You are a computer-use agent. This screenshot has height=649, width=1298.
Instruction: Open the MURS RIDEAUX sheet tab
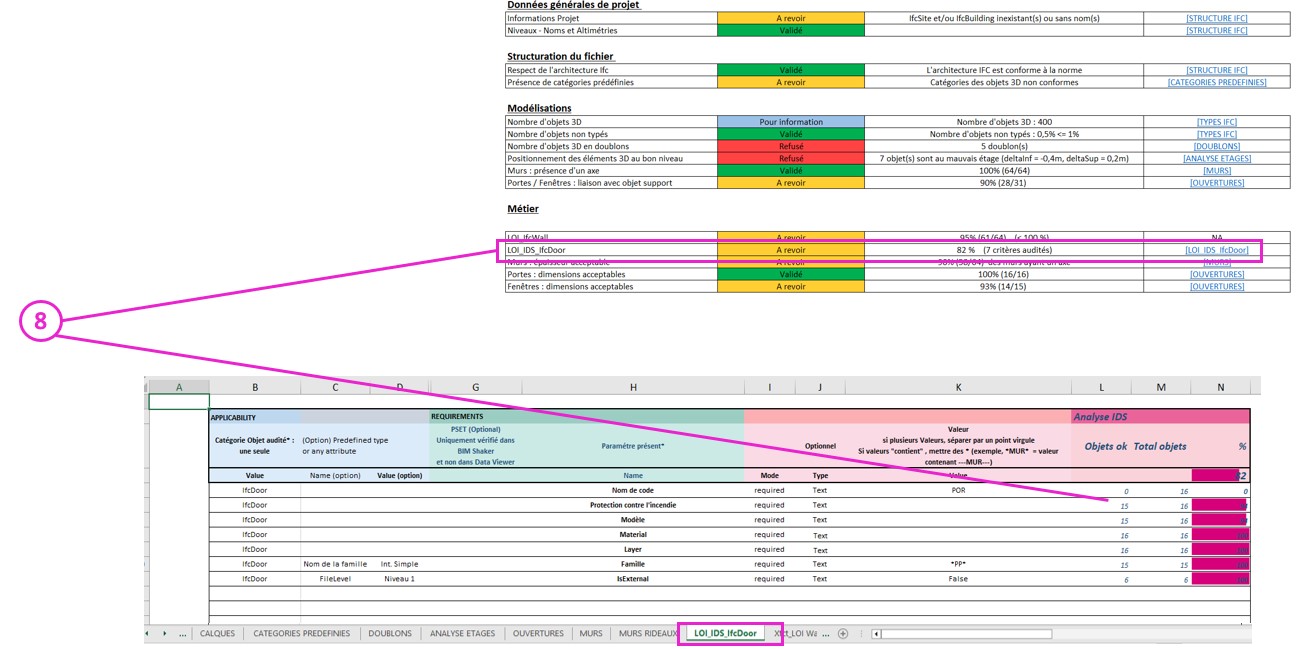coord(647,633)
